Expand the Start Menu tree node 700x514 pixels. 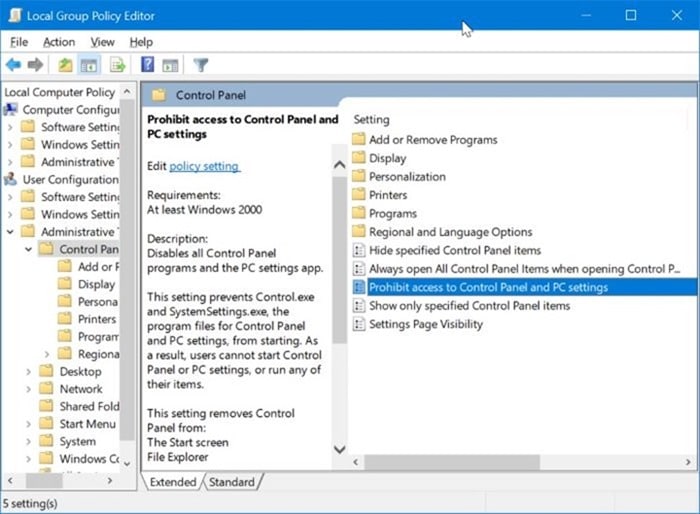coord(29,424)
